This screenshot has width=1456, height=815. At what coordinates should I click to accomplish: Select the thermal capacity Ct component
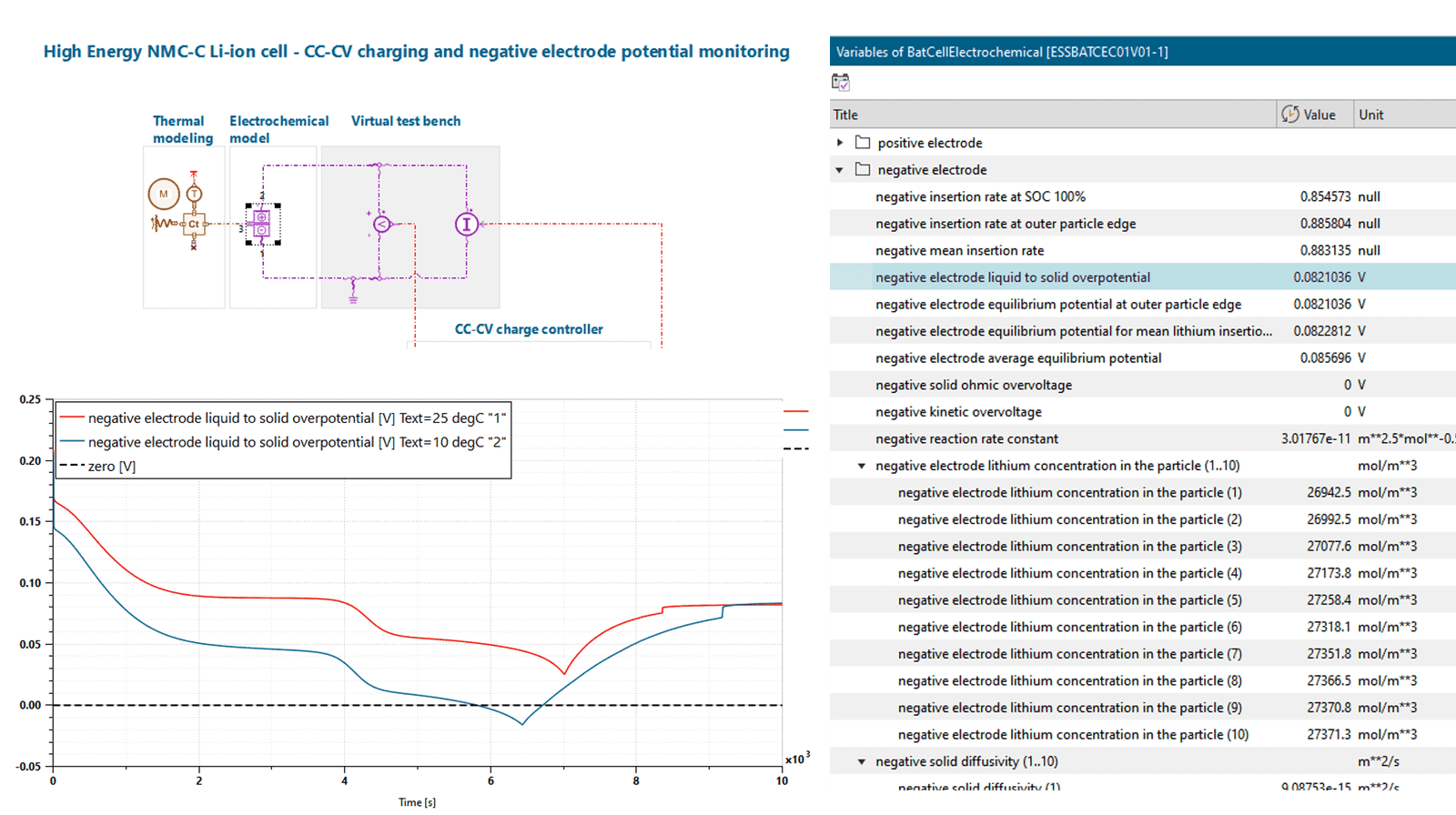tap(193, 224)
